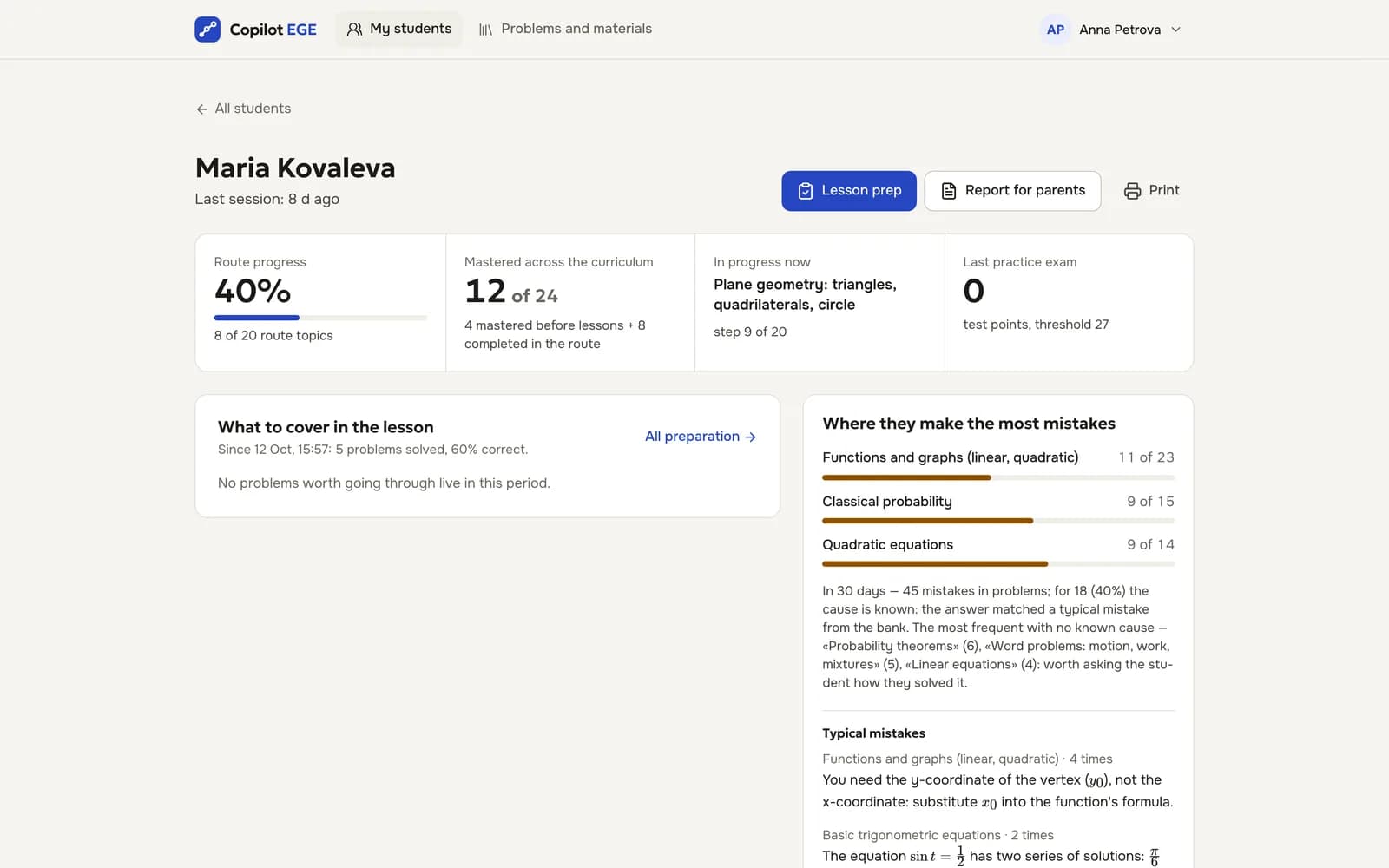Image resolution: width=1389 pixels, height=868 pixels.
Task: Click the printer icon
Action: 1132,191
